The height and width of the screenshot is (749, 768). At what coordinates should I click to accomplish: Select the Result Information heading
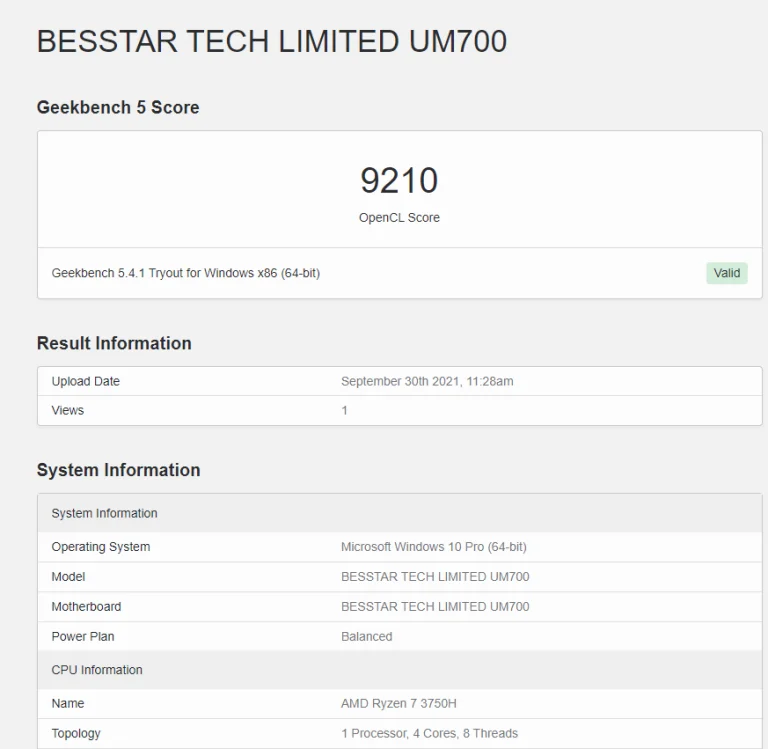point(114,343)
